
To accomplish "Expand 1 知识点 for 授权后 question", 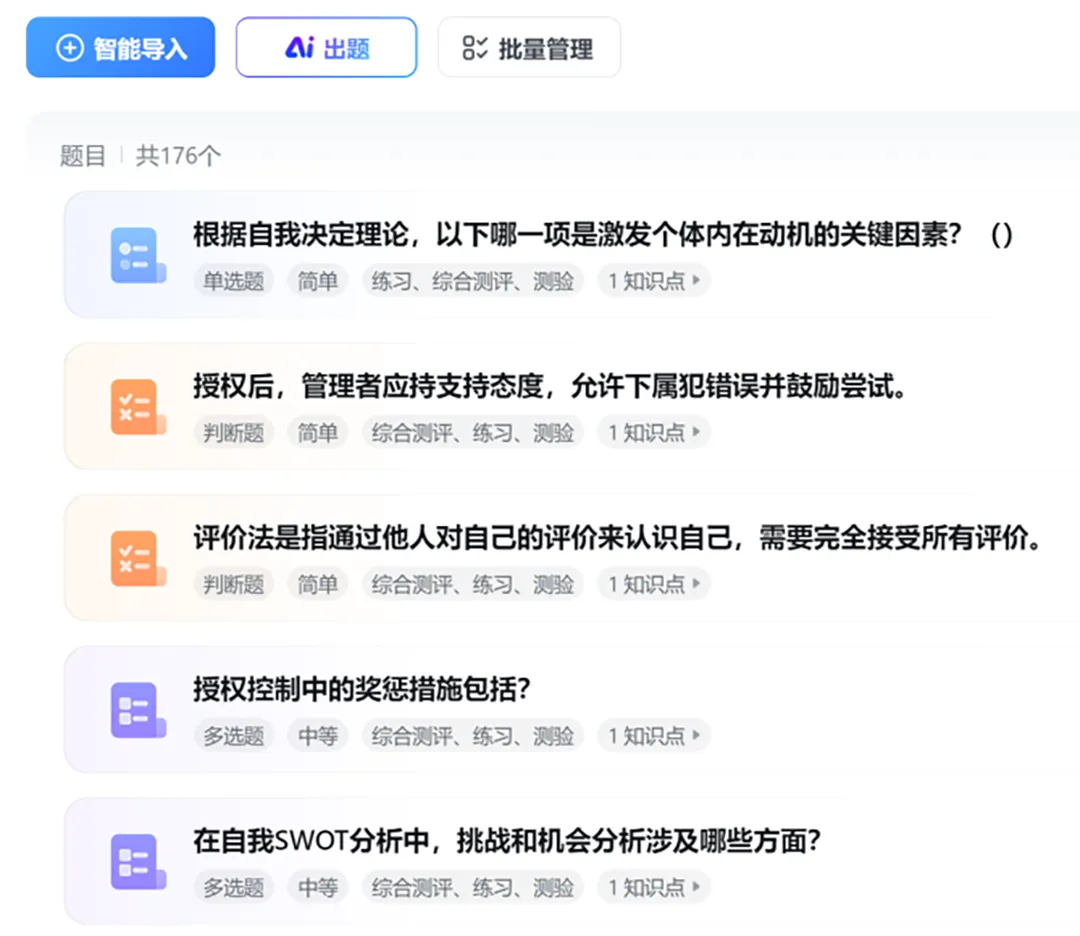I will (x=654, y=433).
